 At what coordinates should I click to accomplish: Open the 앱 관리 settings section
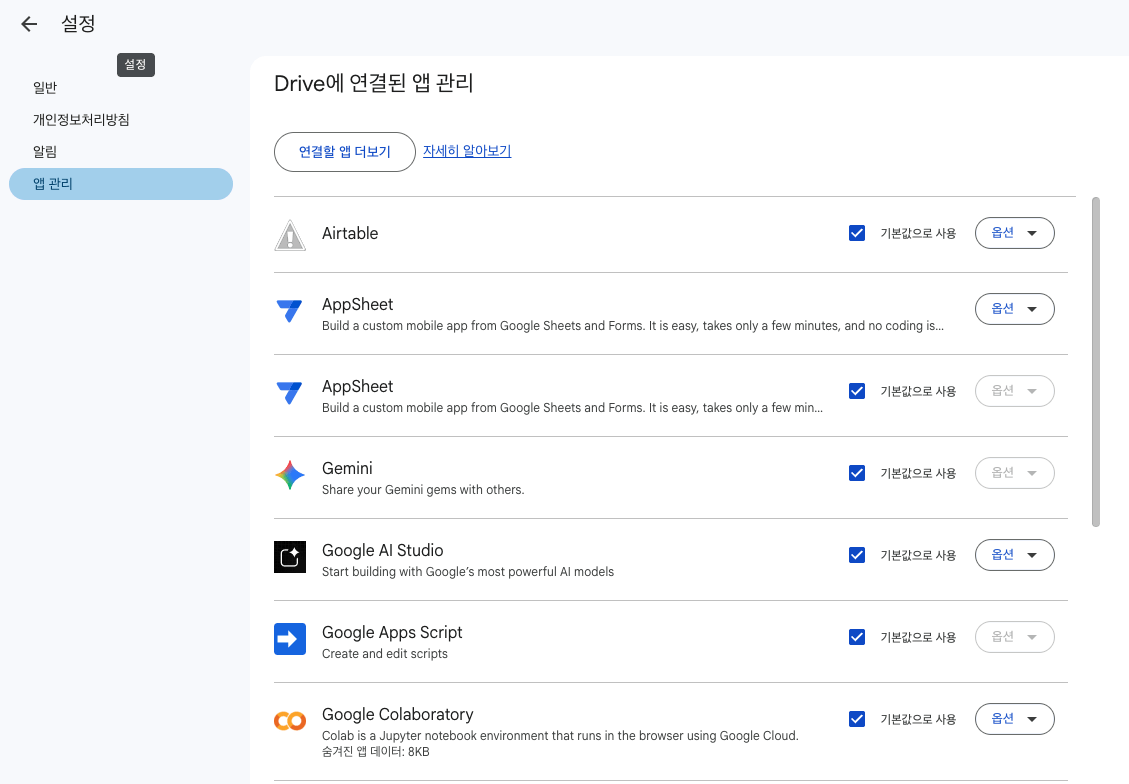[120, 183]
